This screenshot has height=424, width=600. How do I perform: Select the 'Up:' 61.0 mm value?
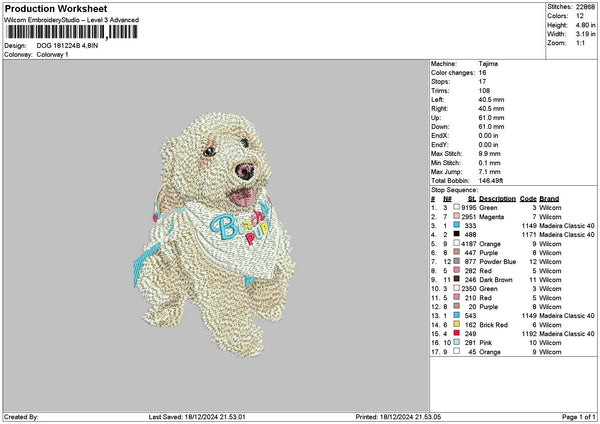(491, 118)
